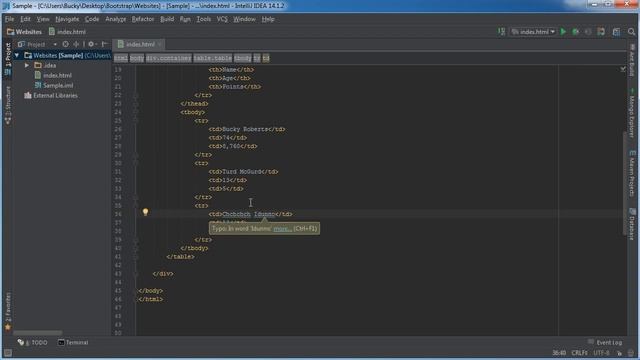Expand the .idea folder node
The image size is (640, 360).
point(27,65)
